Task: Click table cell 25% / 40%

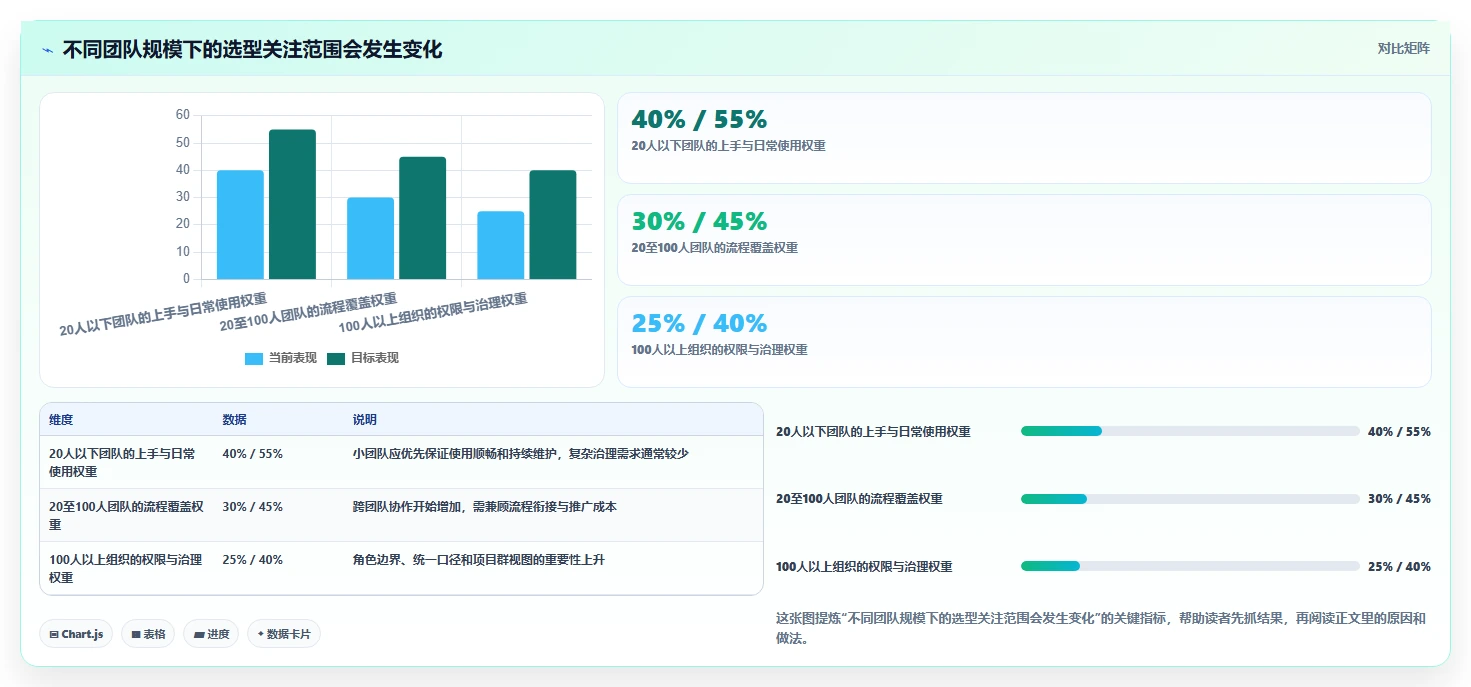Action: (253, 560)
